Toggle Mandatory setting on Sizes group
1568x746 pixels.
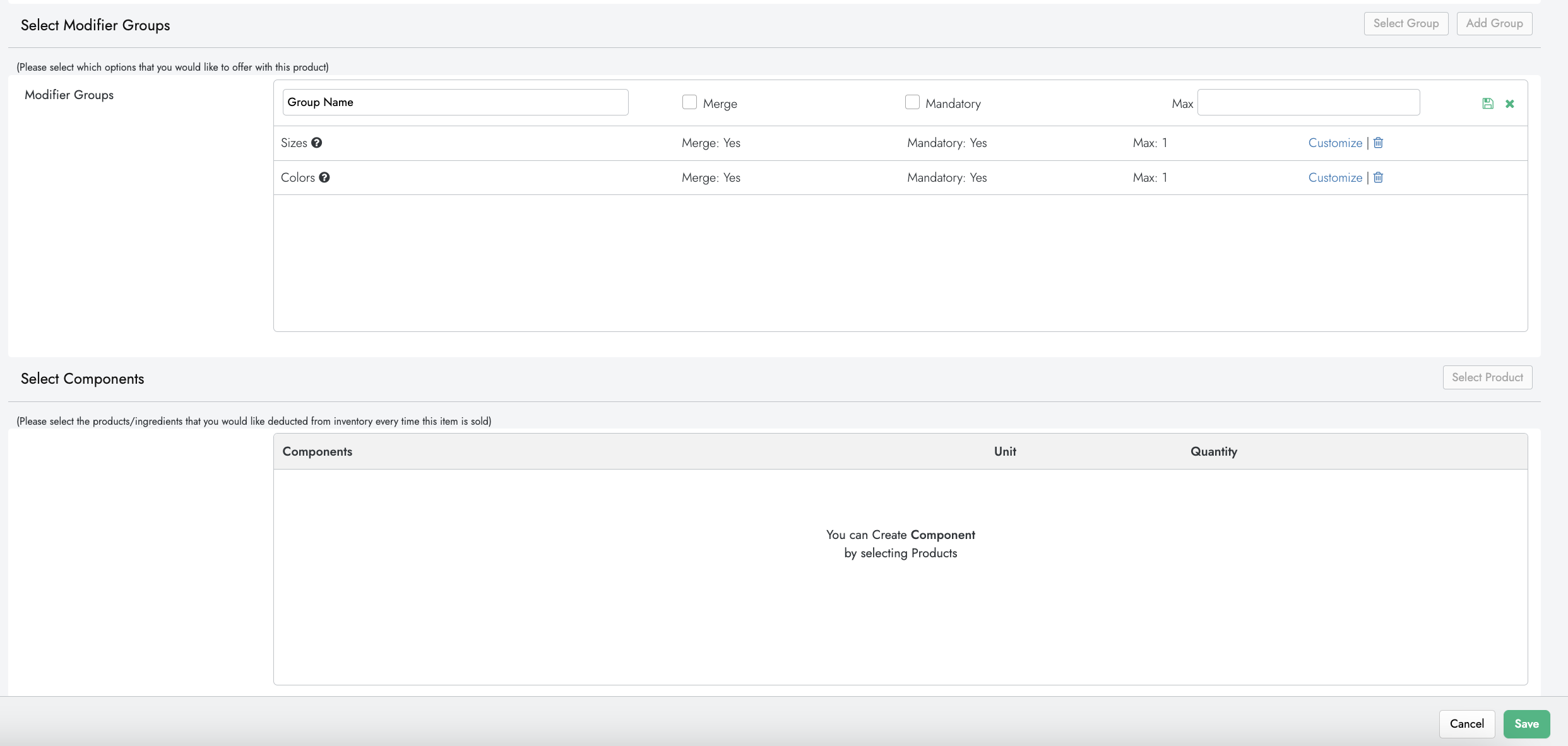[x=945, y=142]
